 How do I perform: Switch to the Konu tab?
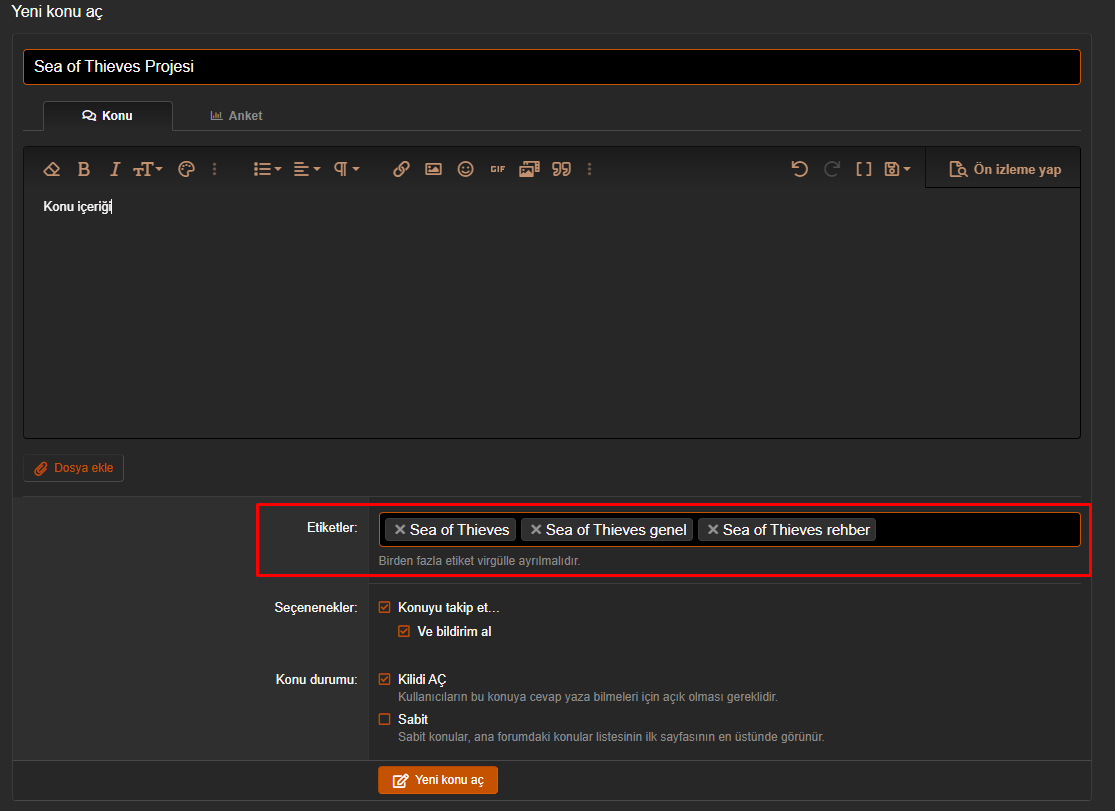pos(107,116)
